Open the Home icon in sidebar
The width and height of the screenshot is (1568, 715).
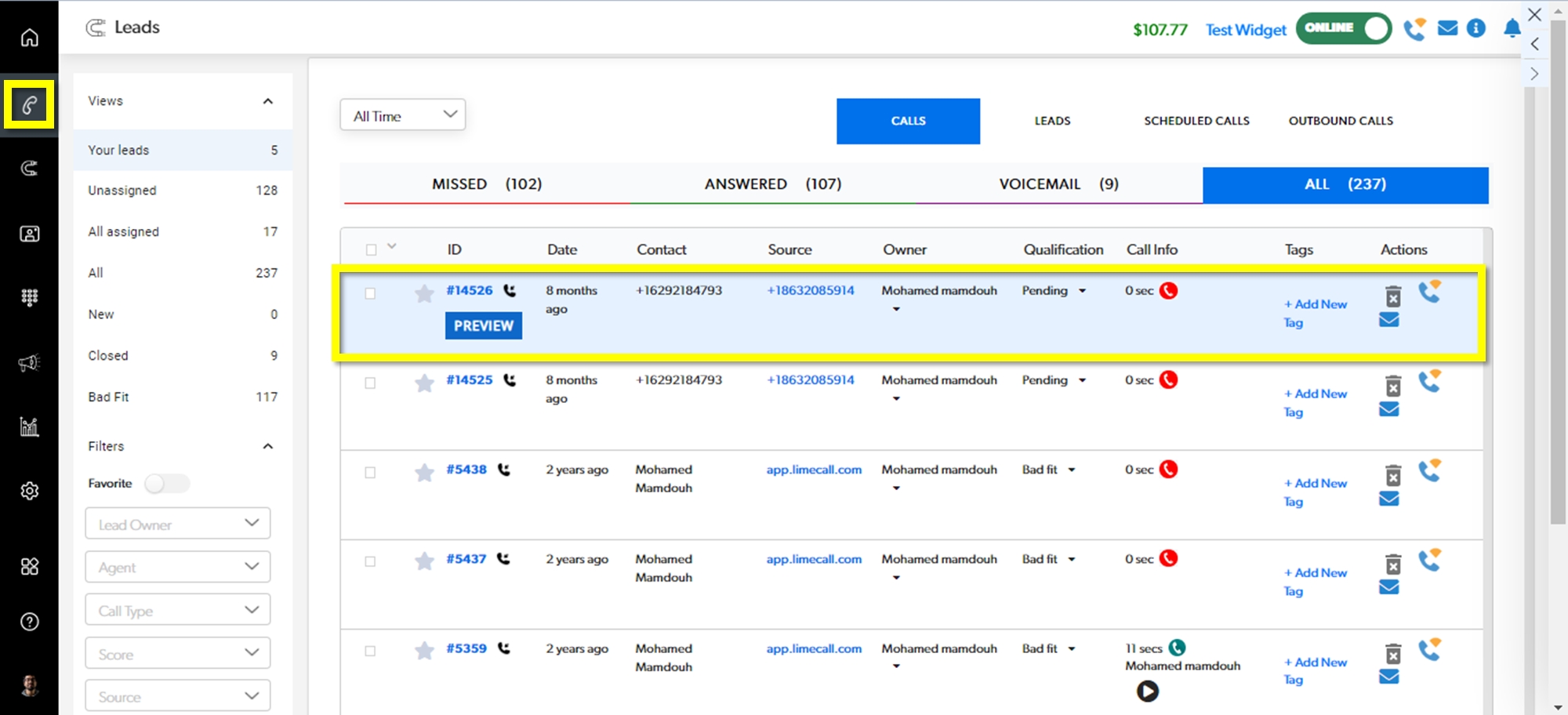coord(29,38)
